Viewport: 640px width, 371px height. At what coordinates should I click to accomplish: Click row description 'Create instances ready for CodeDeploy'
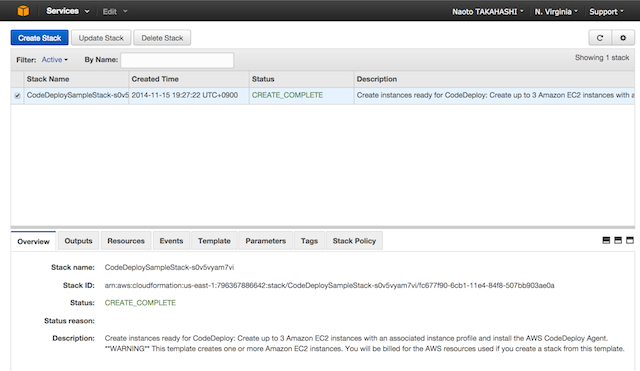coord(496,95)
